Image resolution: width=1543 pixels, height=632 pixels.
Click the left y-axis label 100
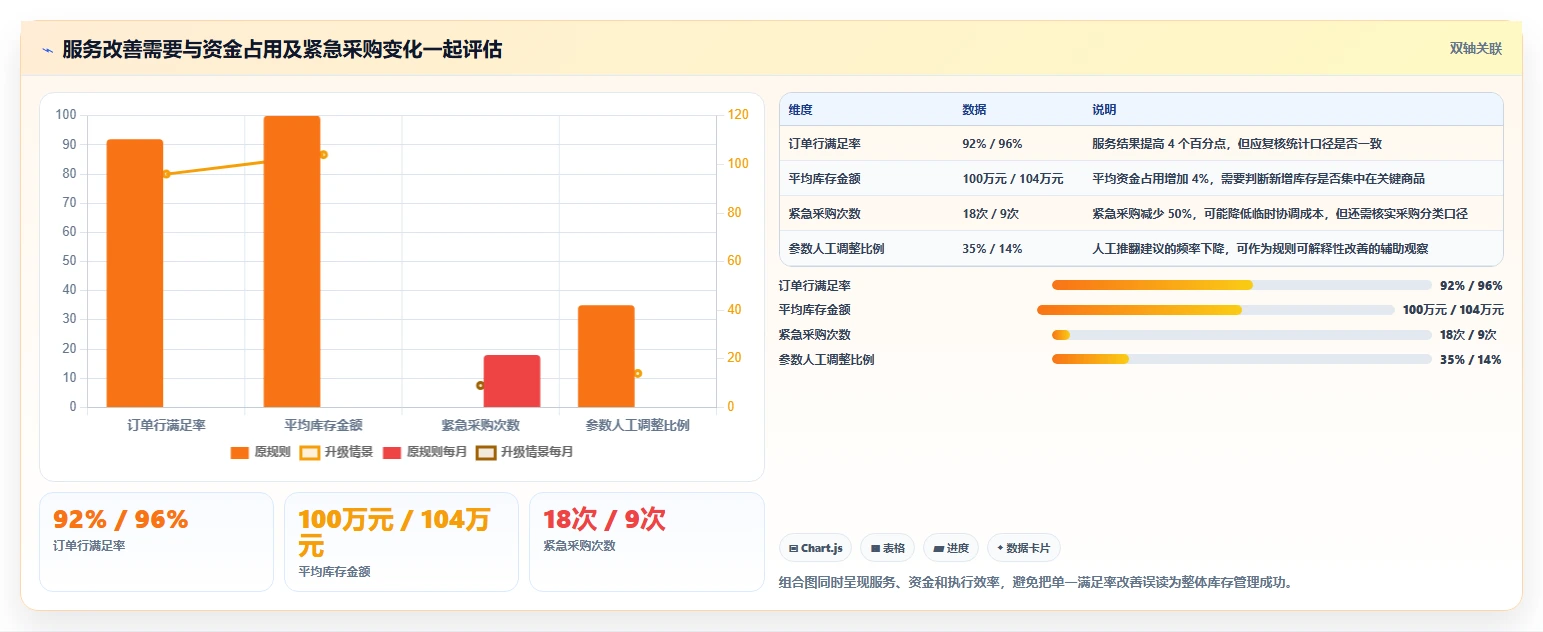66,115
